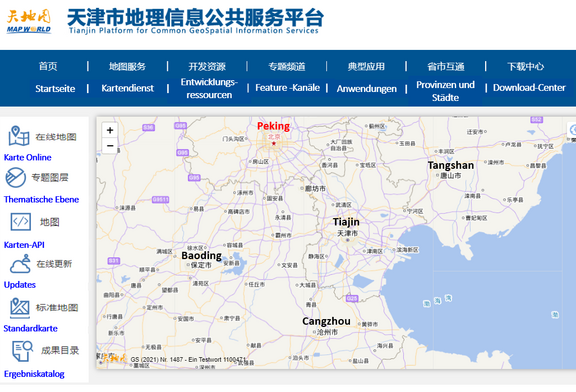Open the Ergebniskatalog search document icon
This screenshot has width=576, height=392.
click(22, 351)
